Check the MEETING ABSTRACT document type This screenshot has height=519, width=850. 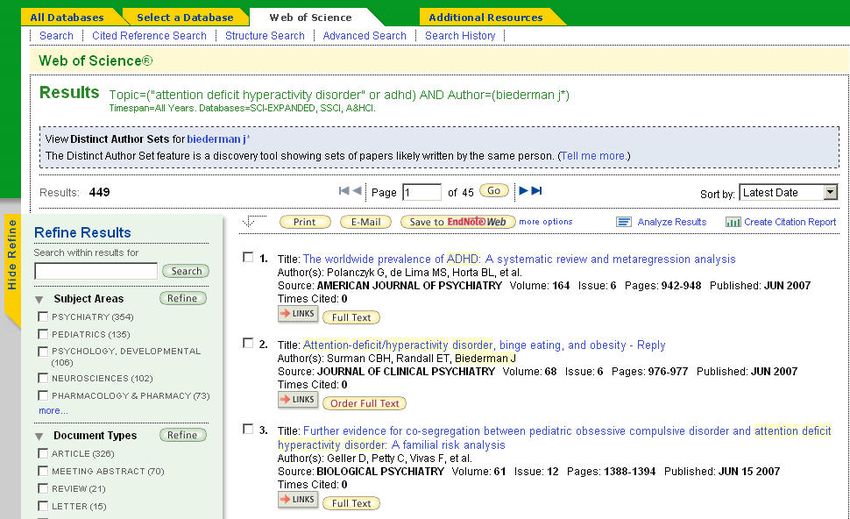click(43, 471)
